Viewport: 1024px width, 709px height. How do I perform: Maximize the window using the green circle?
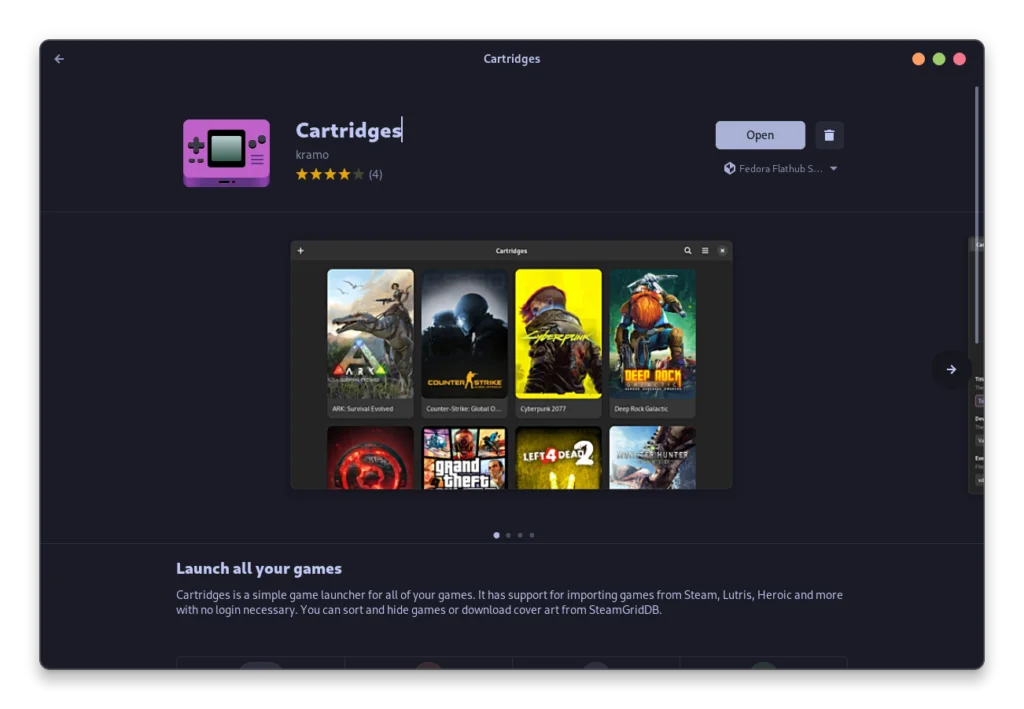[939, 58]
